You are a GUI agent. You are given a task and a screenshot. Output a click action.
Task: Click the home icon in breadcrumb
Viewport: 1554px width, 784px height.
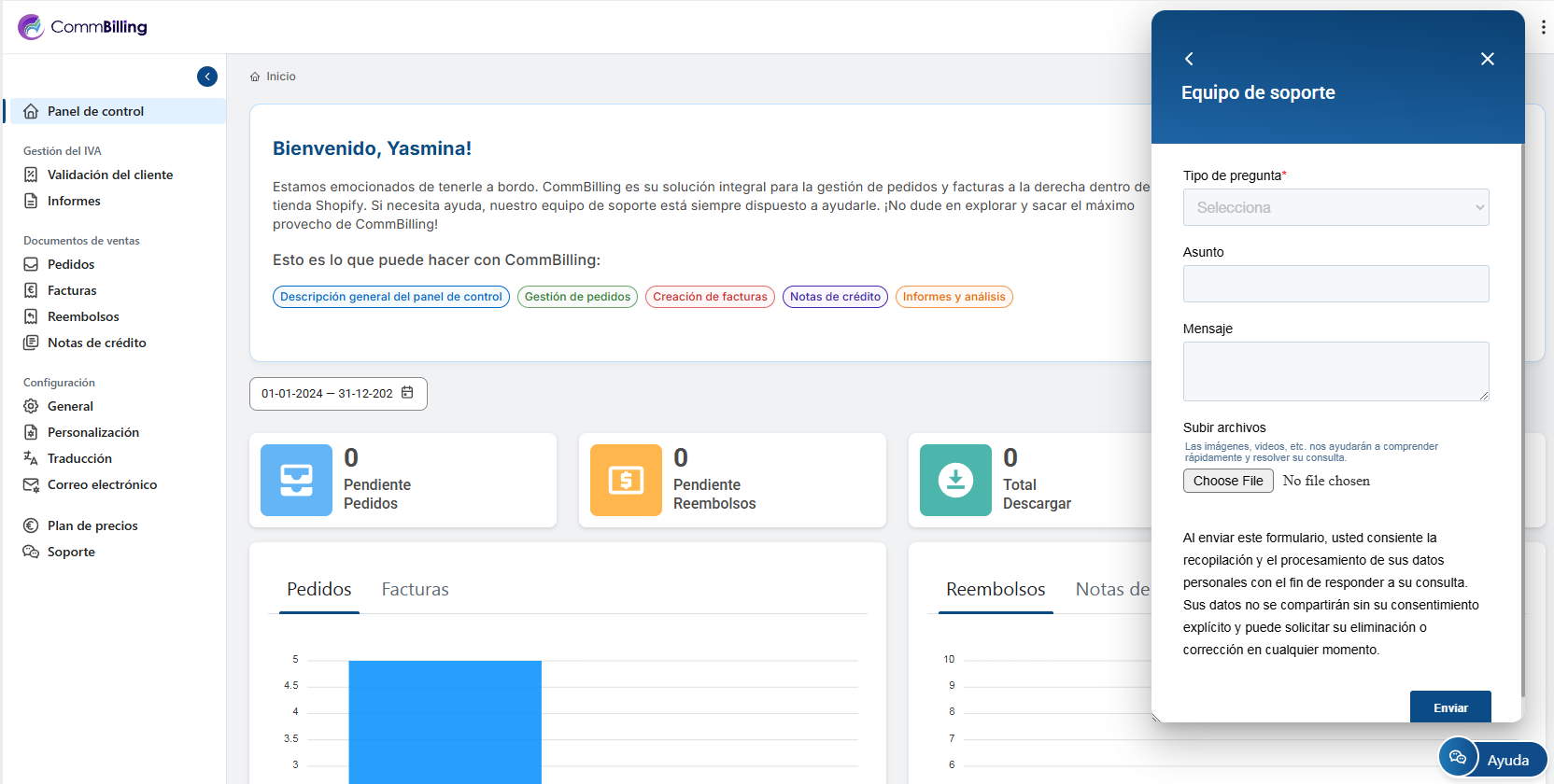click(x=255, y=77)
